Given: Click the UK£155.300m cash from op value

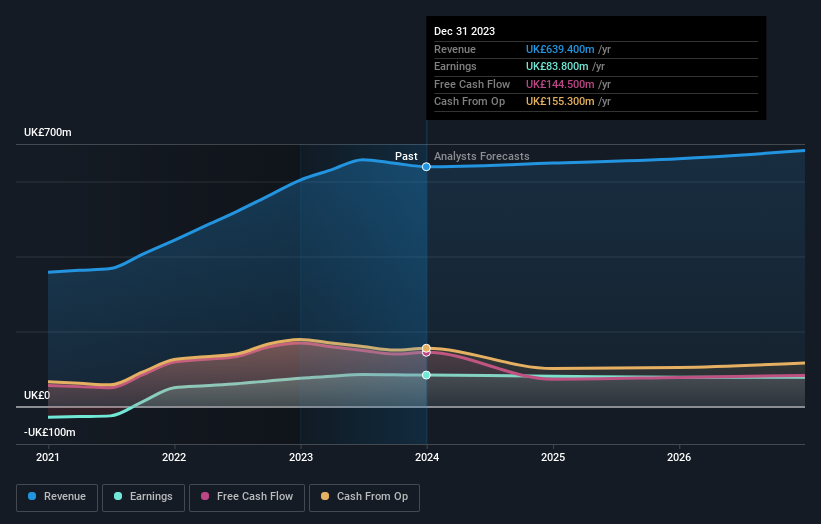Looking at the screenshot, I should 560,102.
